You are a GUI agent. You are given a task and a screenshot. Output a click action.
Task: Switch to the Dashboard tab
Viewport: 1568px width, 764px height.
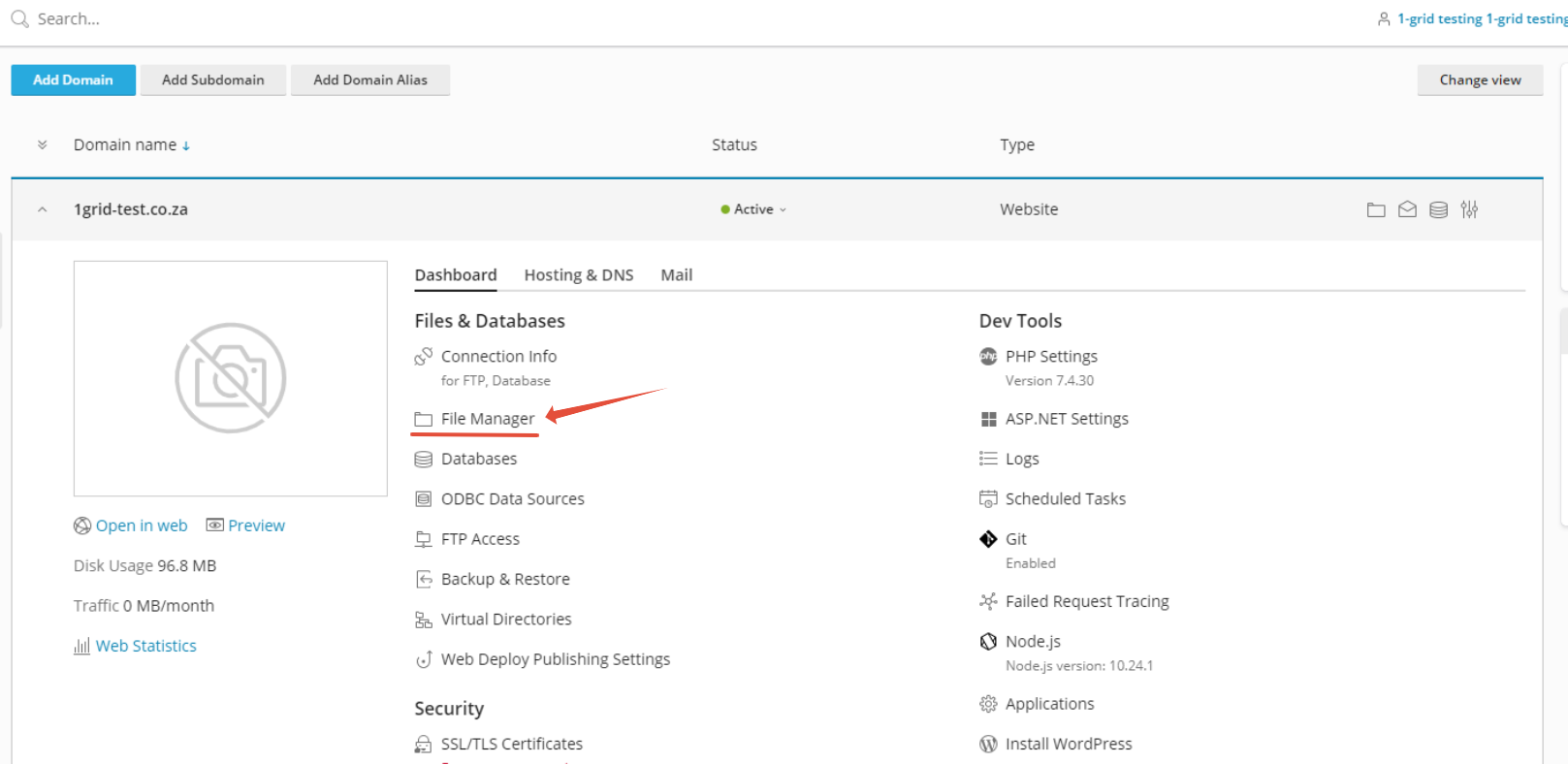click(456, 275)
